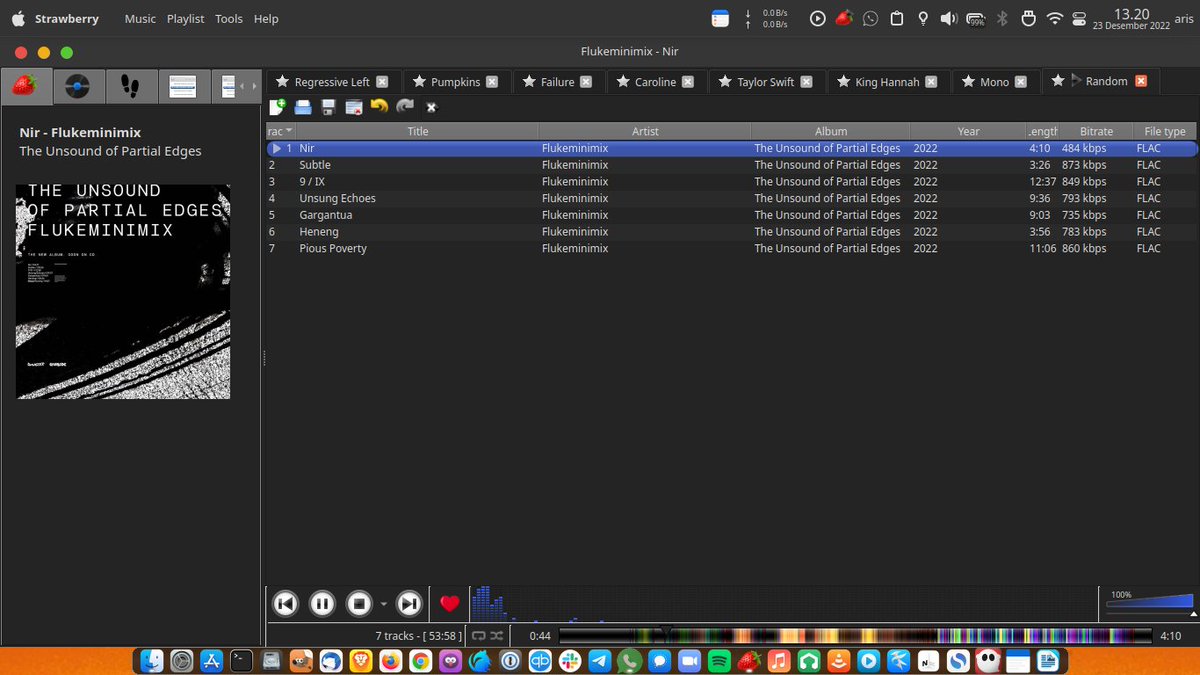Viewport: 1200px width, 675px height.
Task: Open the Context strawberry tab in sidebar
Action: click(27, 86)
